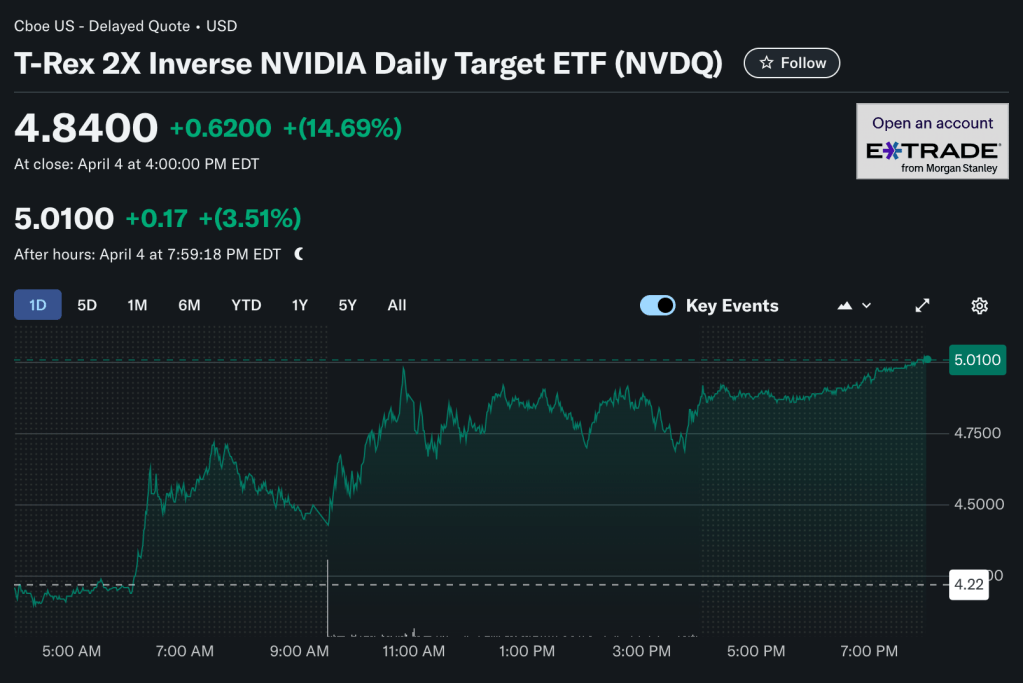Open the E*TRADE account advertisement
1023x683 pixels.
[x=932, y=141]
